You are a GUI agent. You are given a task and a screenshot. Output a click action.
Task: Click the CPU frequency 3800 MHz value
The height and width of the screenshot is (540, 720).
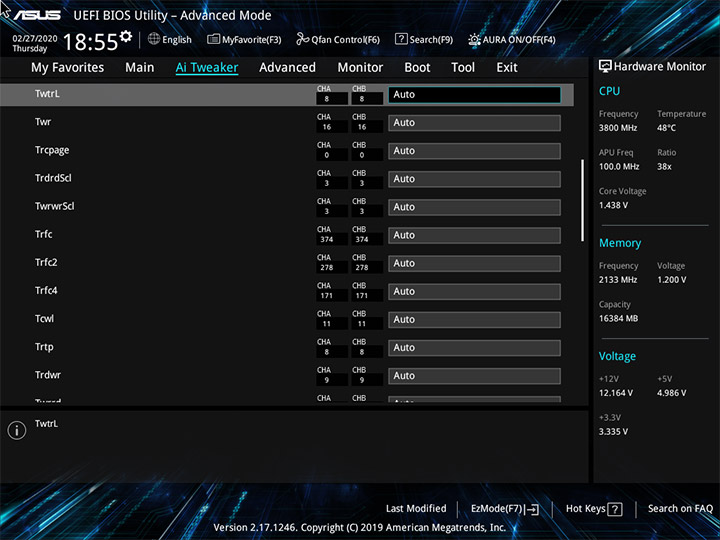point(618,128)
